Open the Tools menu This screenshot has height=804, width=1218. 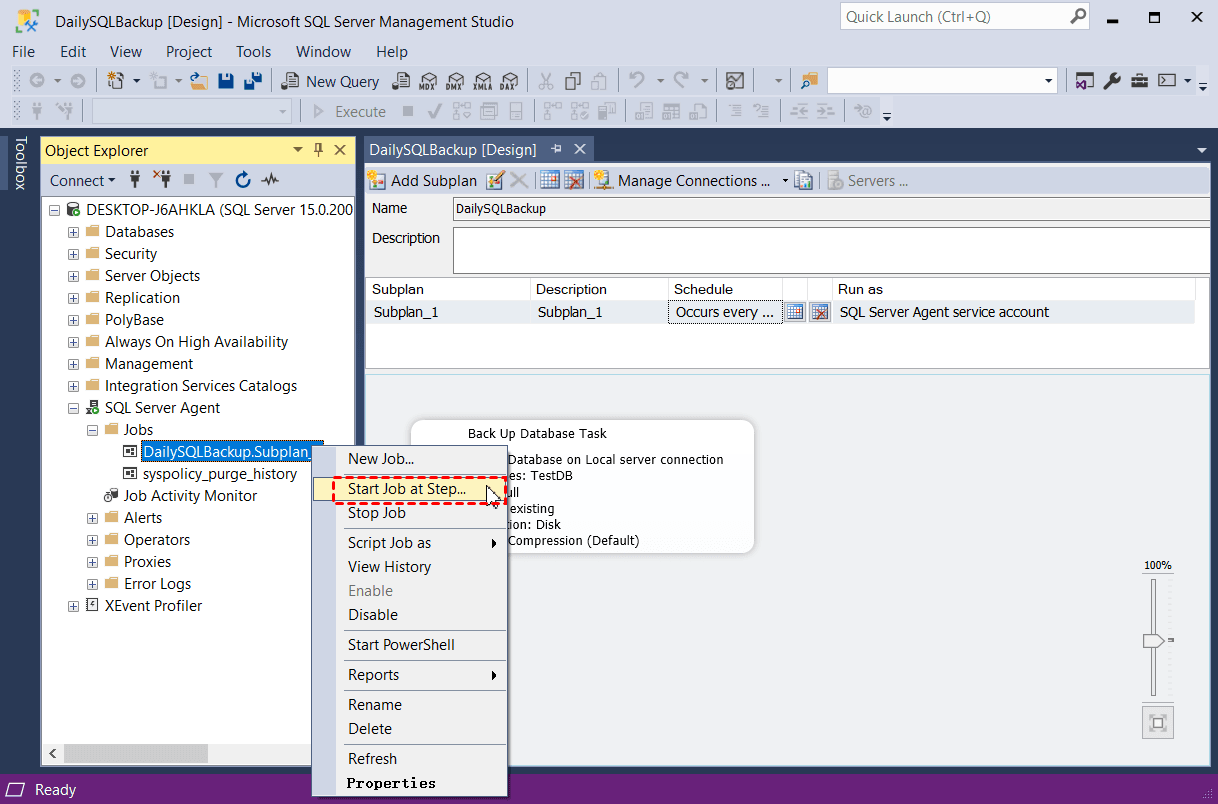(x=253, y=52)
